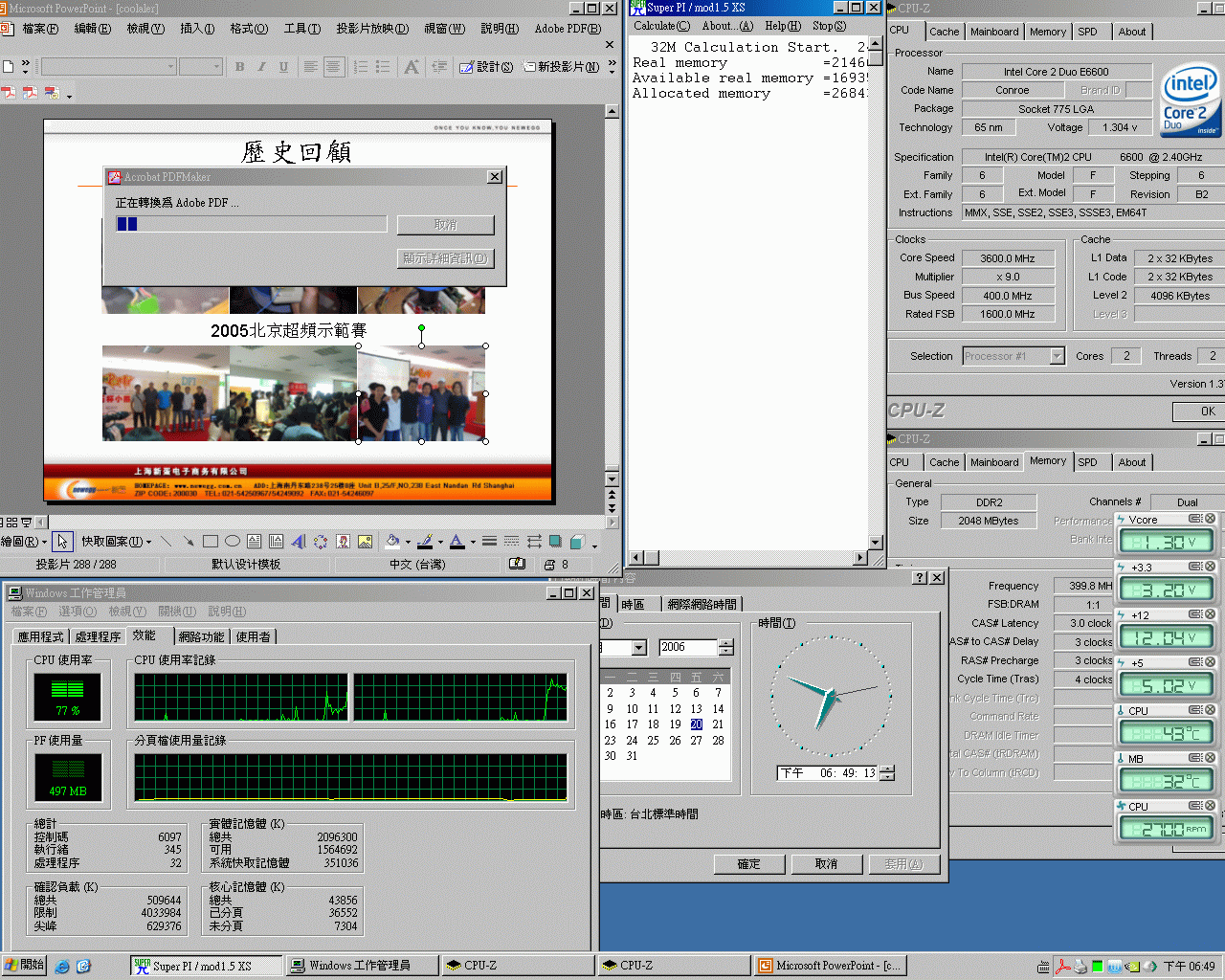Open the Font Color dropdown arrow
The height and width of the screenshot is (980, 1225).
(x=473, y=543)
